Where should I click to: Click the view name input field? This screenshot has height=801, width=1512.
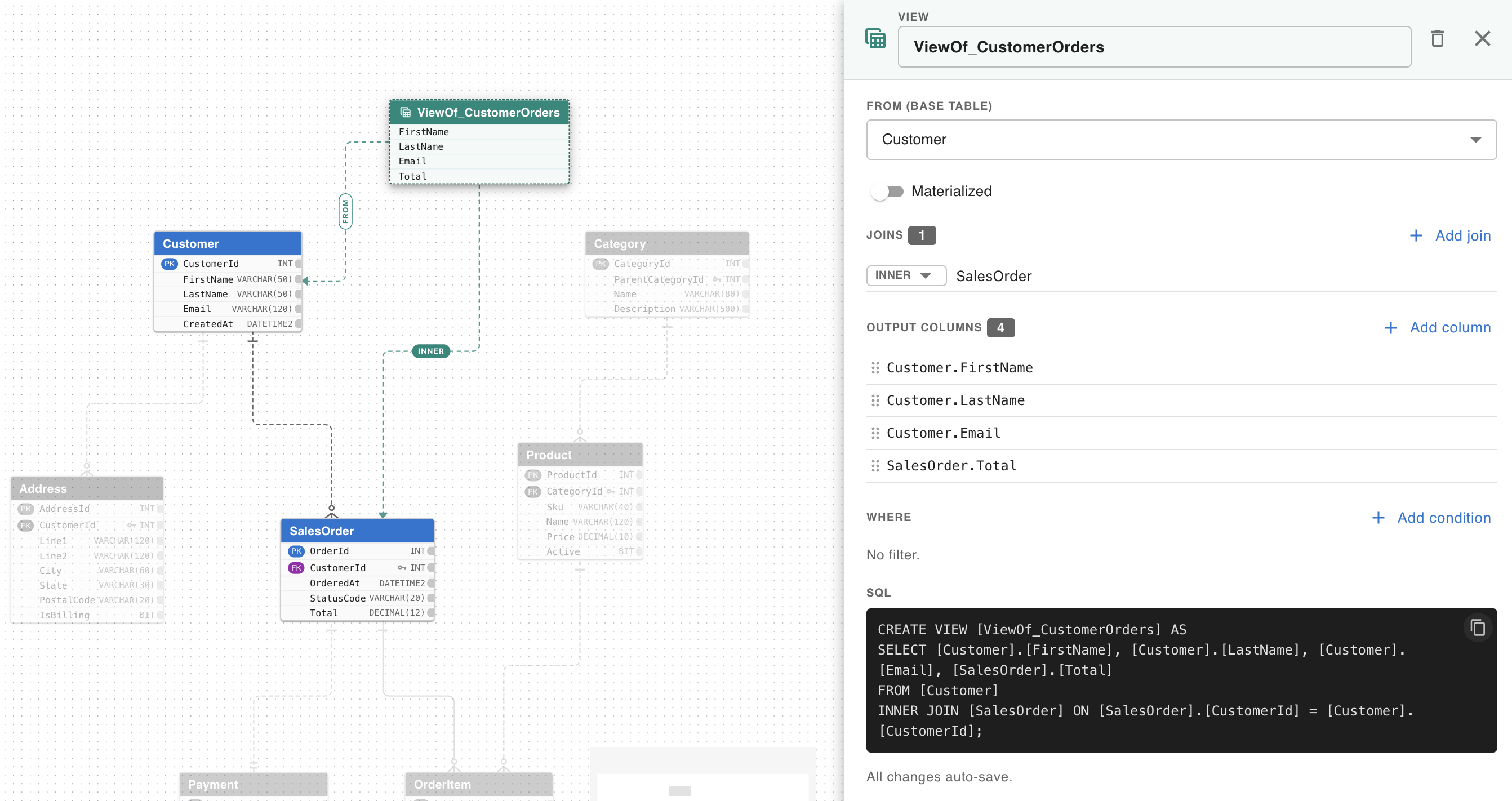(1154, 47)
